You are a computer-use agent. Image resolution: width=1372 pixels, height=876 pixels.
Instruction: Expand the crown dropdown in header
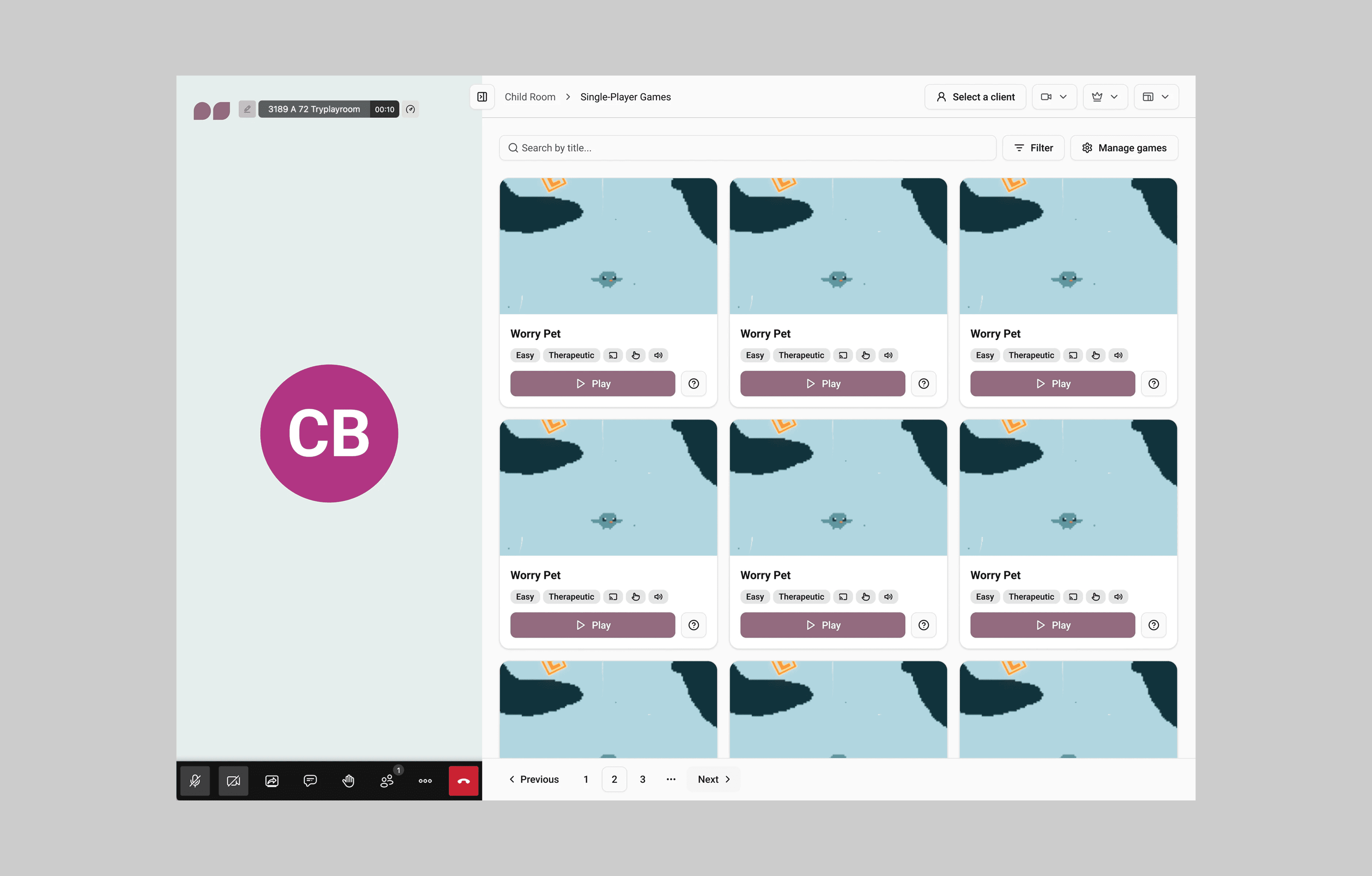pos(1104,97)
